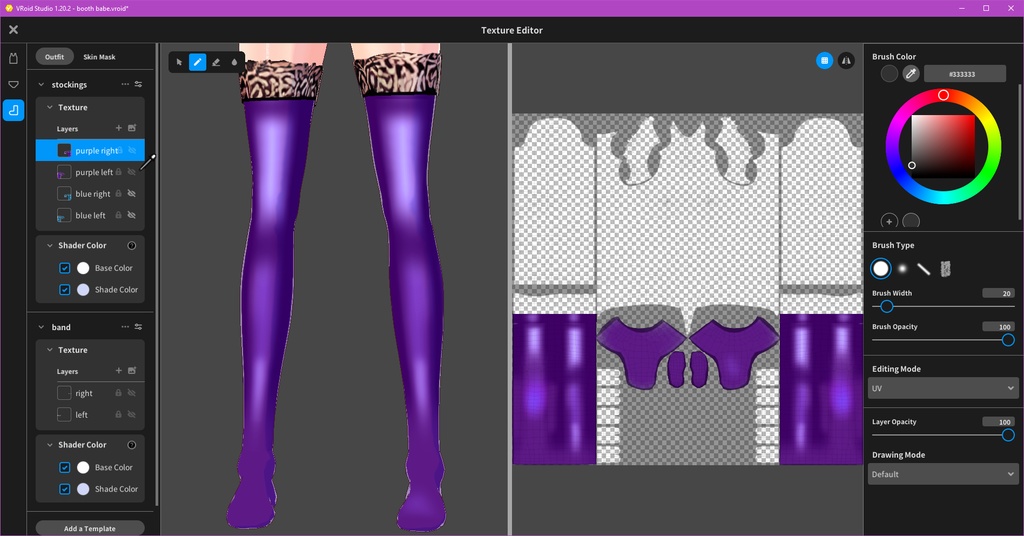The width and height of the screenshot is (1024, 536).
Task: Open the stockings item more options menu
Action: [125, 84]
